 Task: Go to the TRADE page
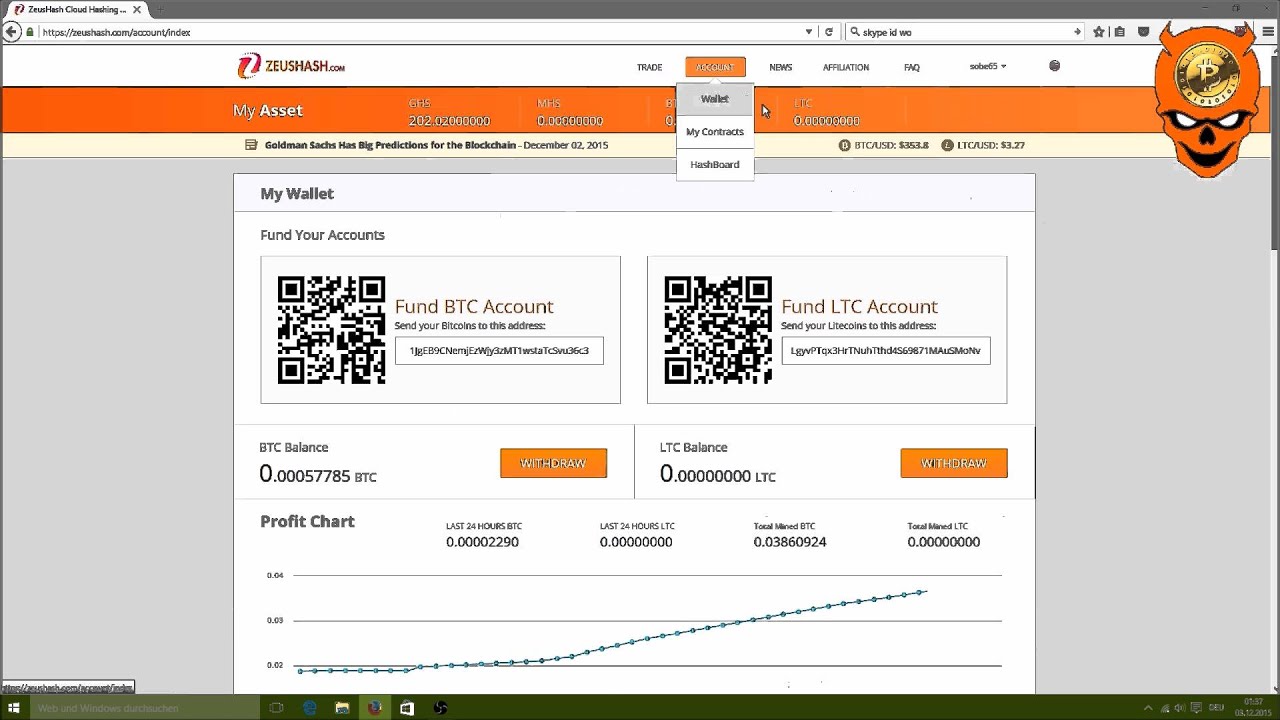[649, 67]
